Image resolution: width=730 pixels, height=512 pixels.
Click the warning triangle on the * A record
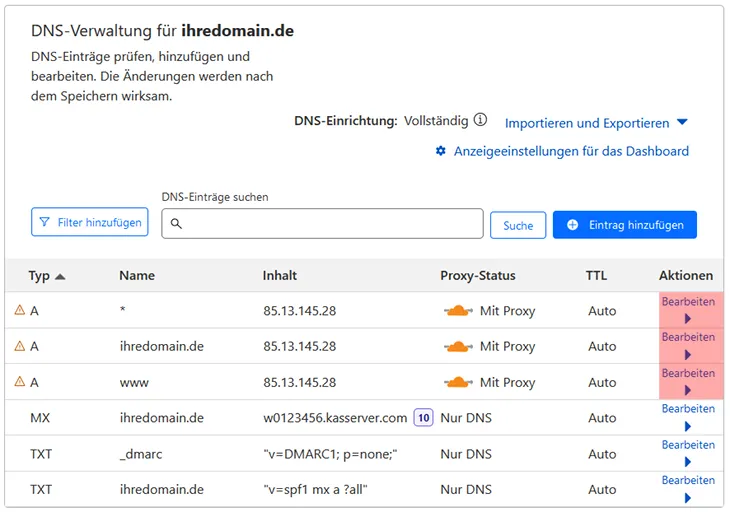pos(20,310)
